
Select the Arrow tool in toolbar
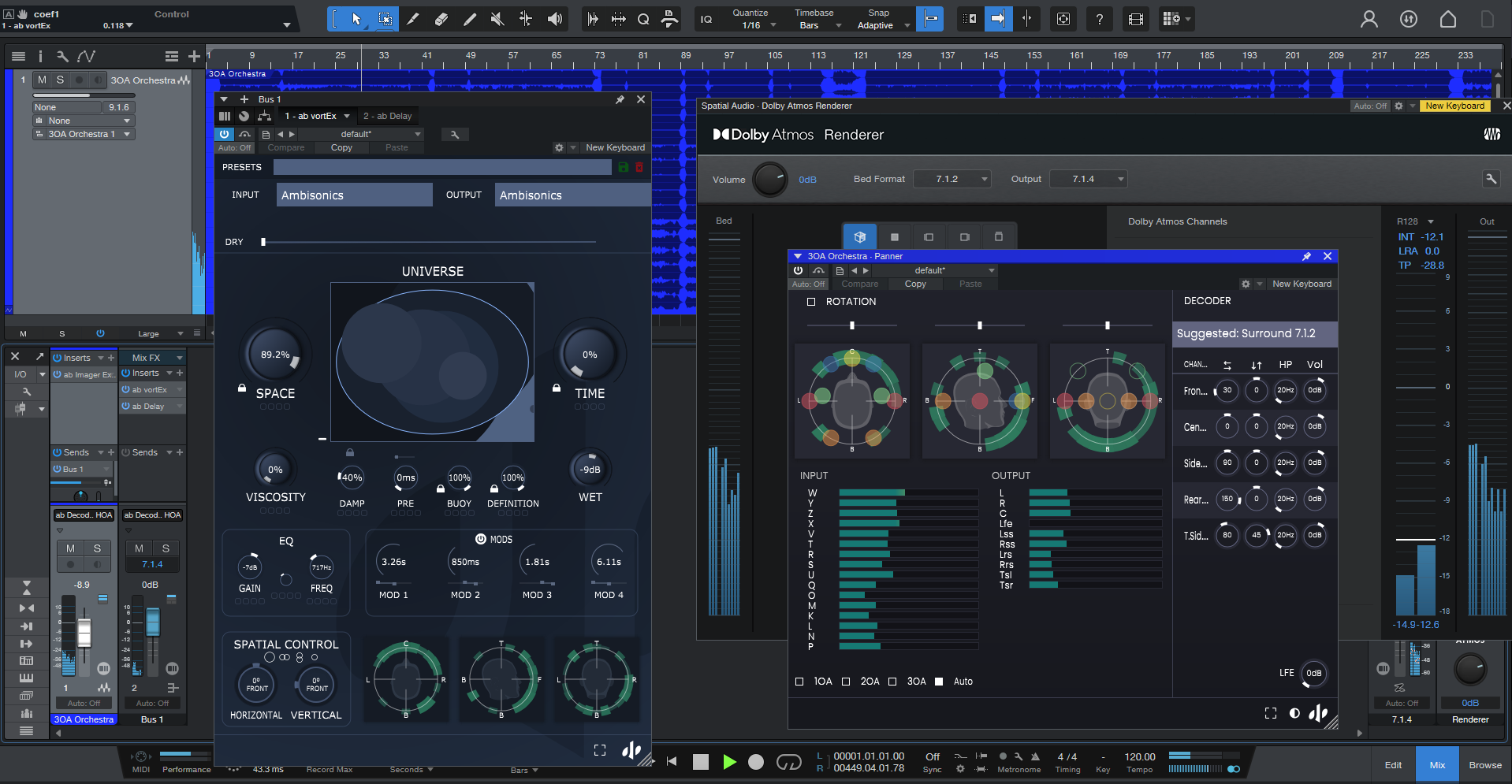(x=356, y=19)
